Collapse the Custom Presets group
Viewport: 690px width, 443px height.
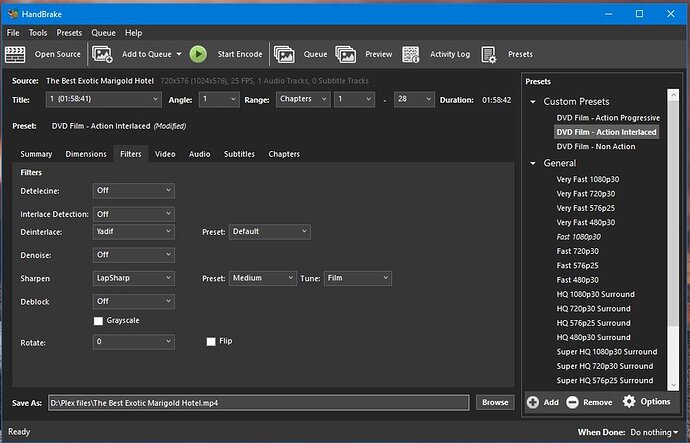coord(534,102)
